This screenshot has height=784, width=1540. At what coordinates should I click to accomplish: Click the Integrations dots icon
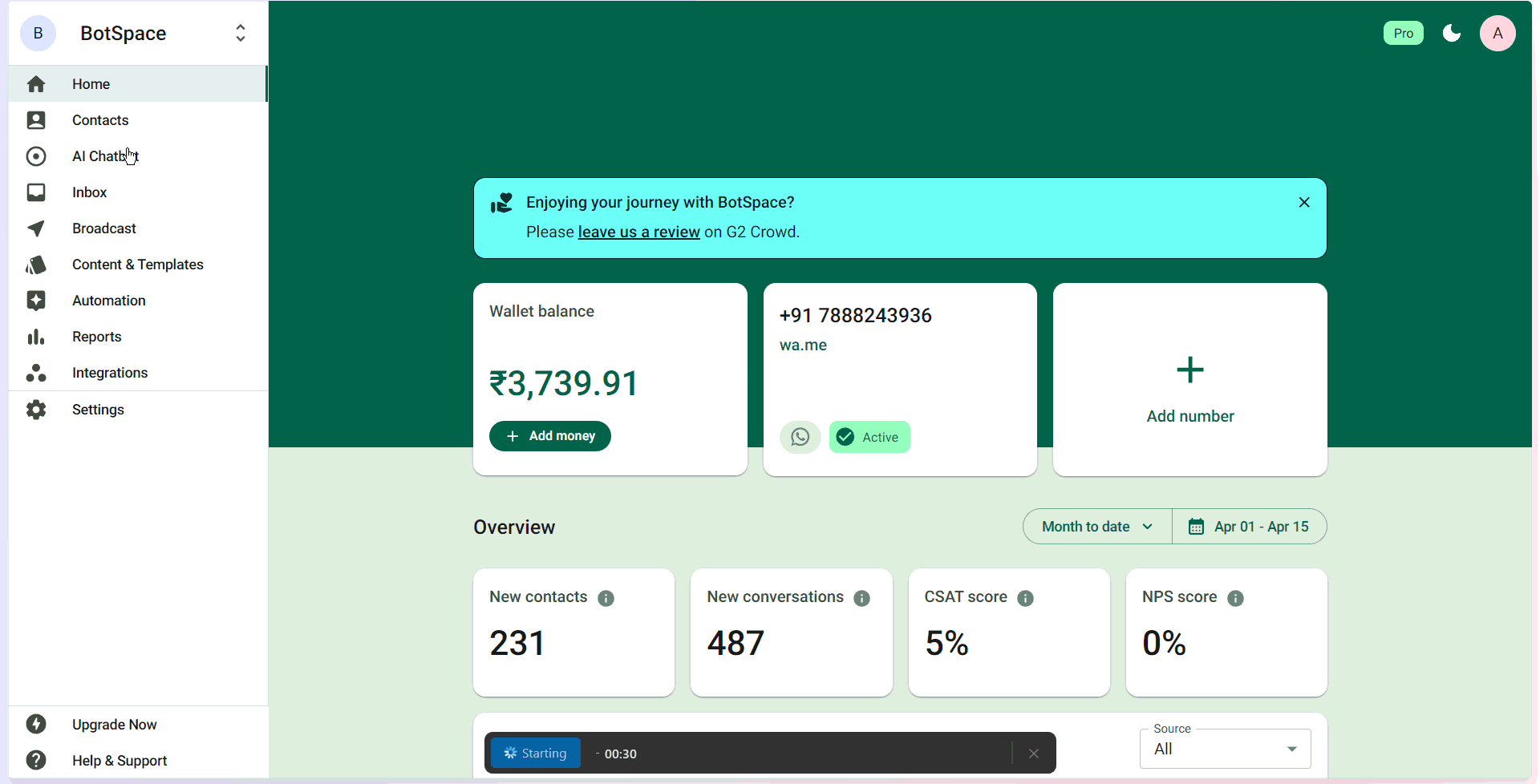click(36, 373)
